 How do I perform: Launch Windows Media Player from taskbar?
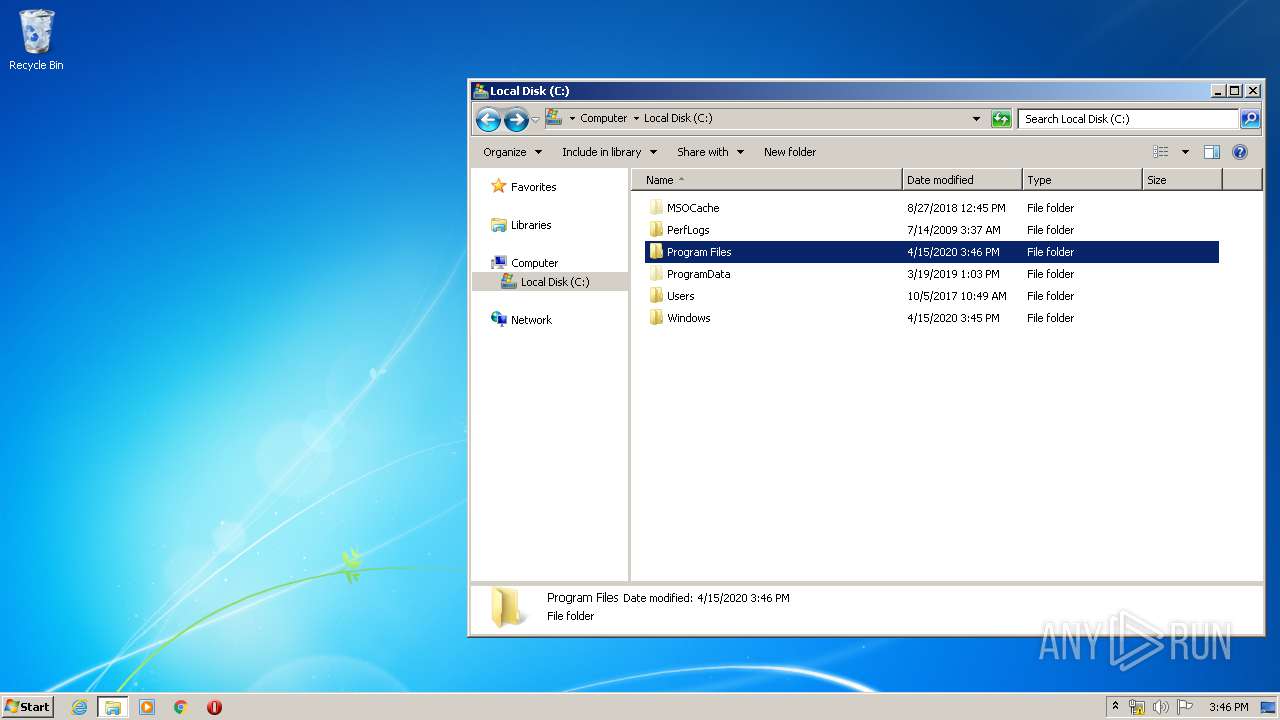tap(147, 707)
